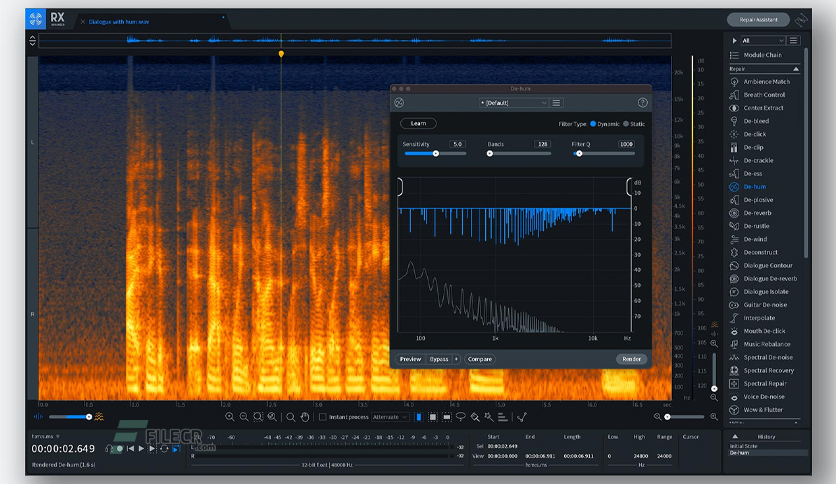Toggle loop playback in transport
Screen dimensions: 836x484
pos(164,449)
